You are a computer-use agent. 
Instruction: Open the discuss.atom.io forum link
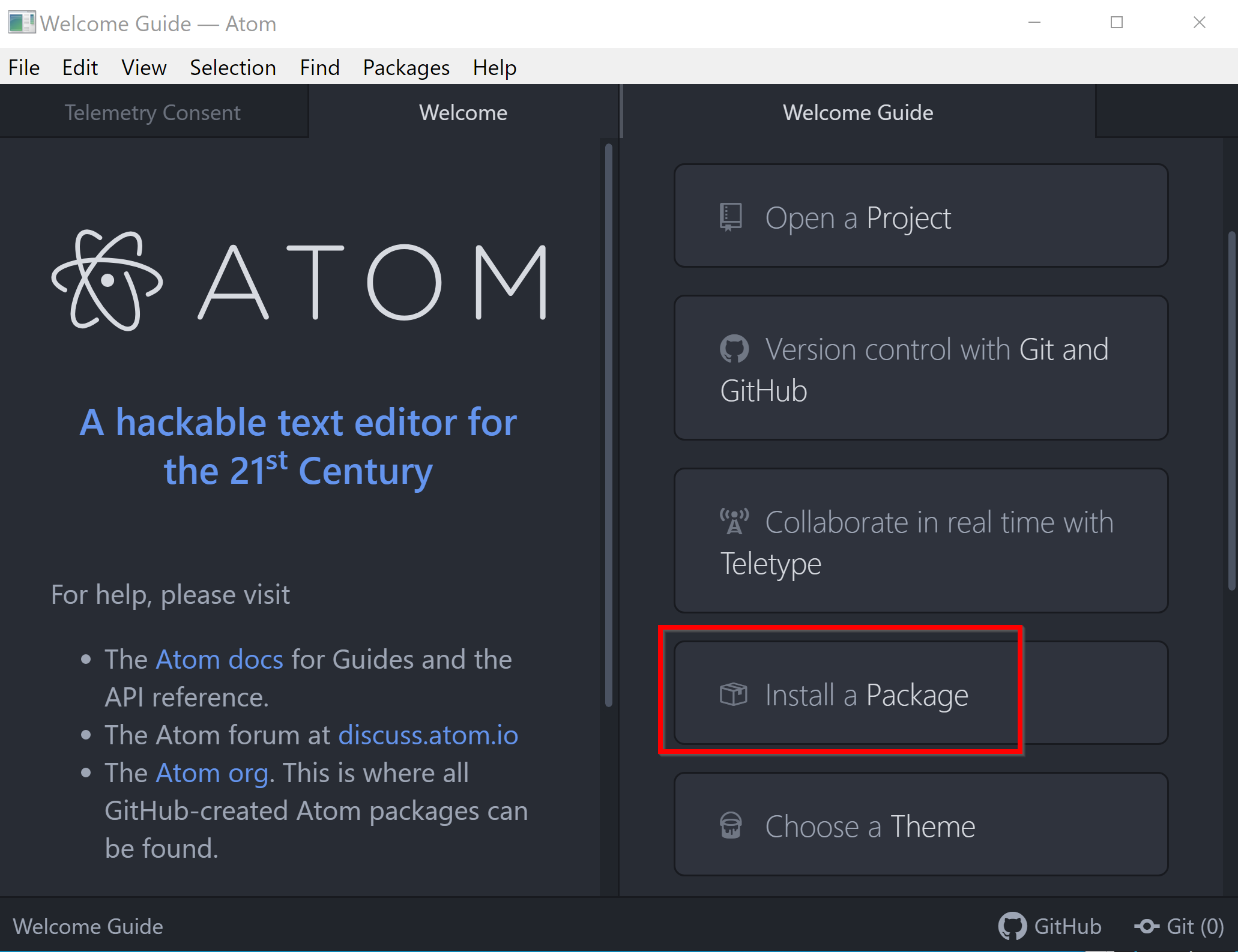click(428, 735)
